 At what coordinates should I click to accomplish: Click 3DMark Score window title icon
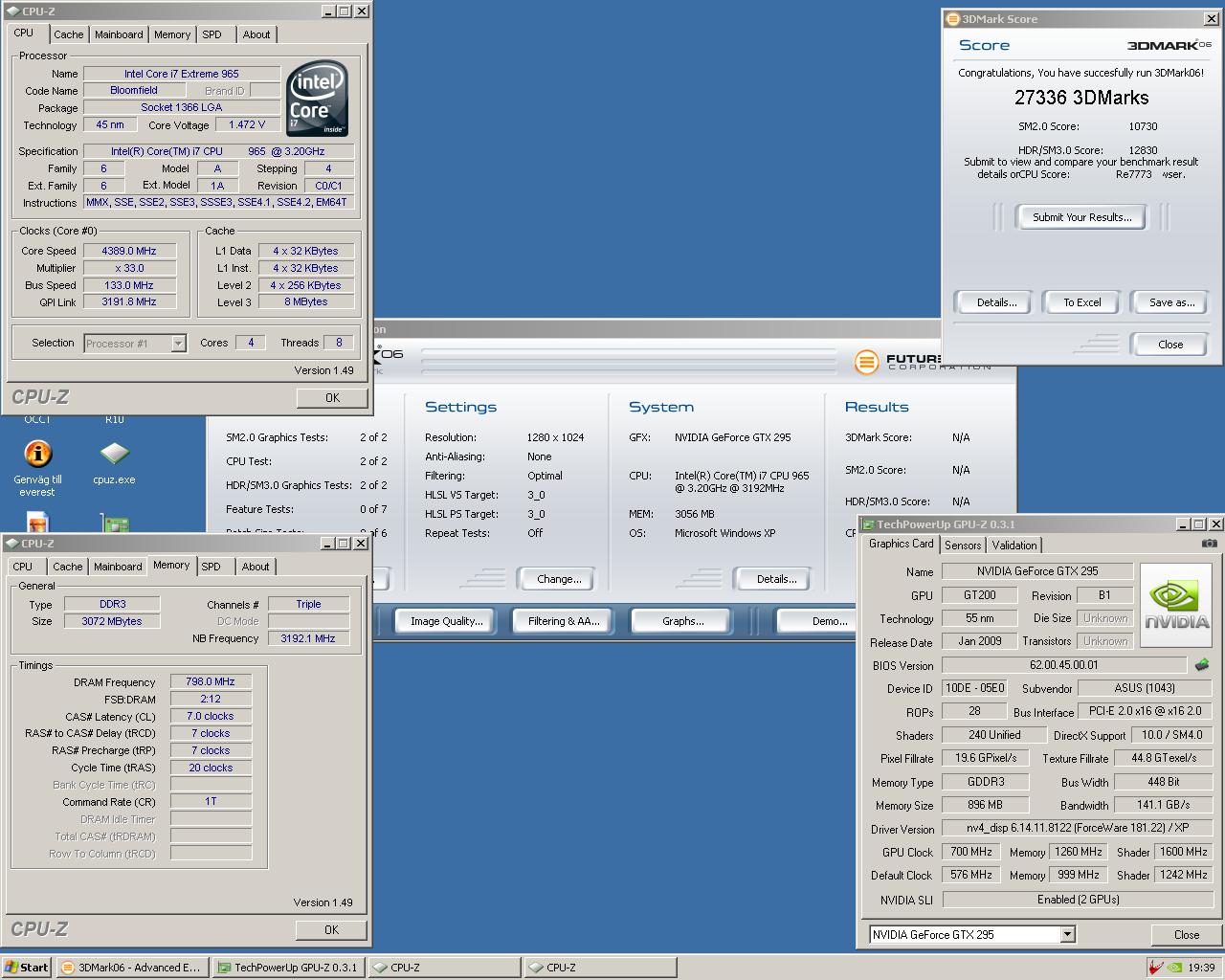tap(952, 19)
